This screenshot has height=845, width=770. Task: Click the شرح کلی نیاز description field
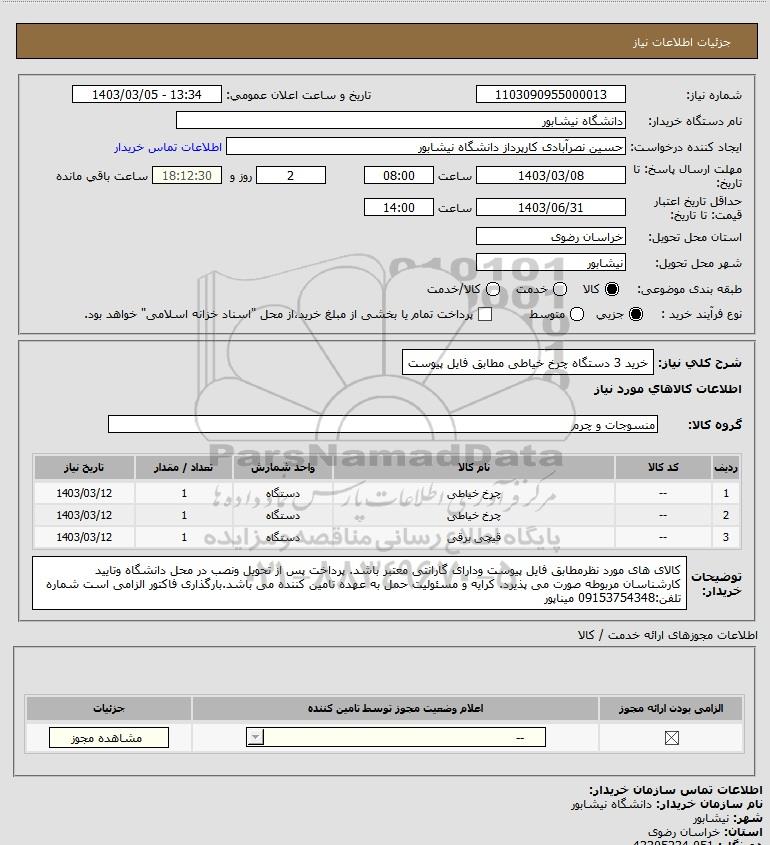pos(528,363)
